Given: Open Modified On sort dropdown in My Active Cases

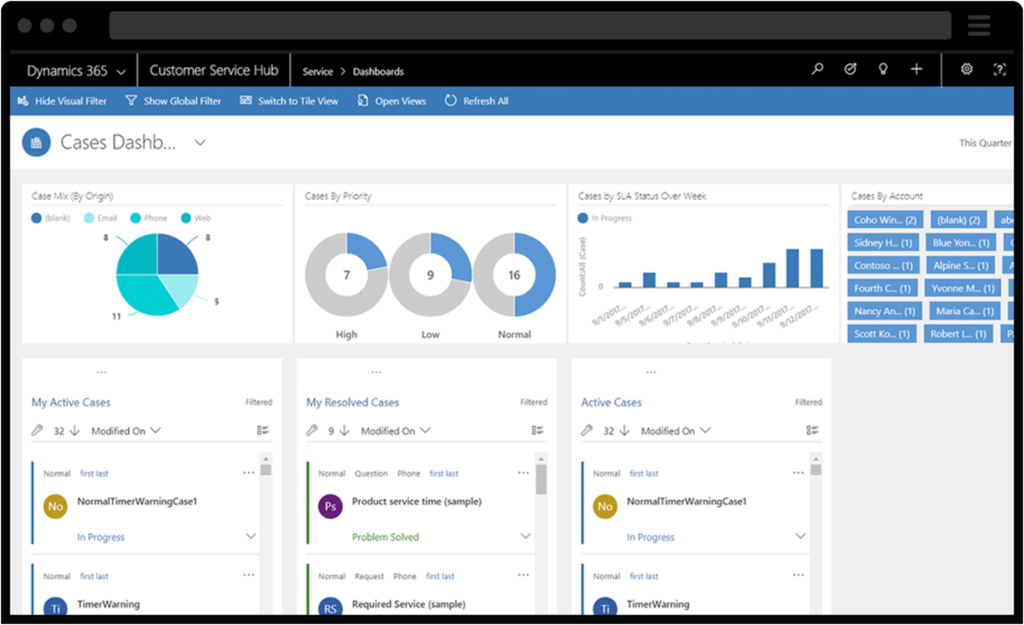Looking at the screenshot, I should tap(126, 431).
